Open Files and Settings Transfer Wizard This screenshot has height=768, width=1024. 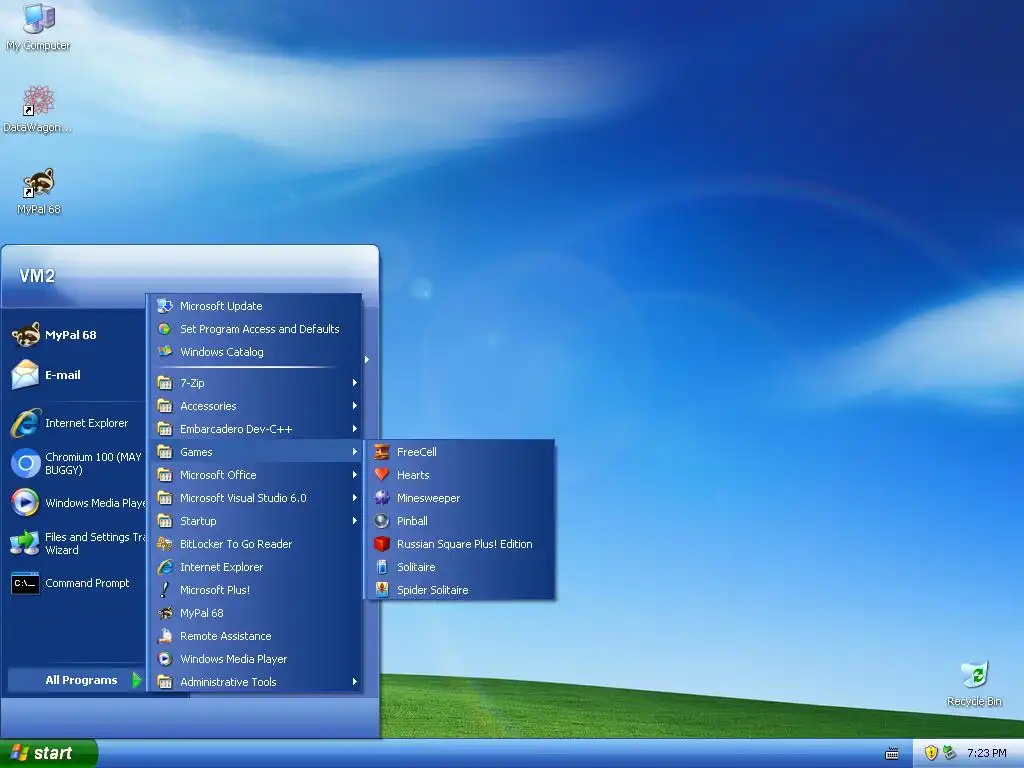coord(75,543)
